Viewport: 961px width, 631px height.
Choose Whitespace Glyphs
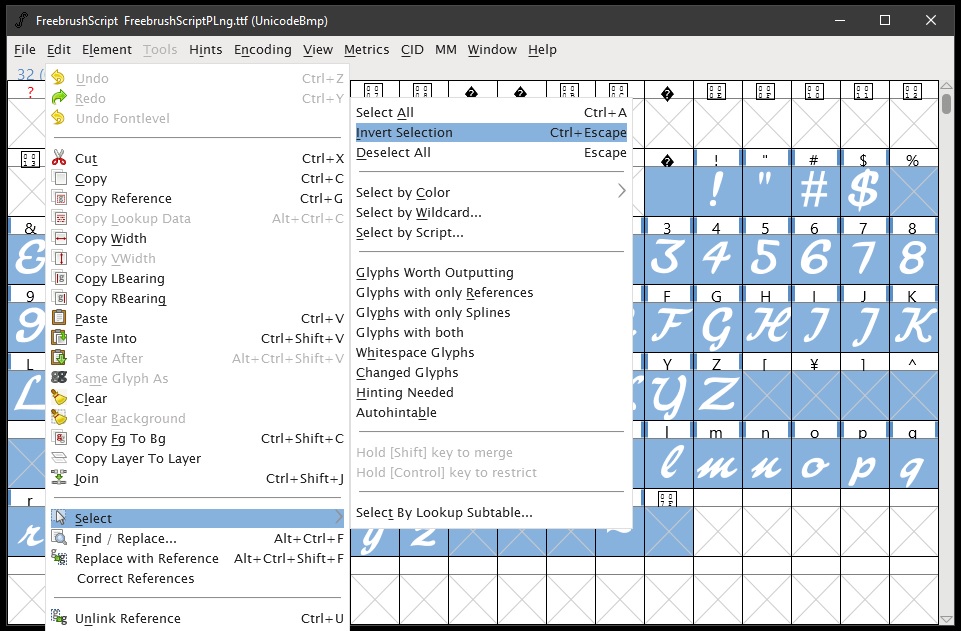491,352
